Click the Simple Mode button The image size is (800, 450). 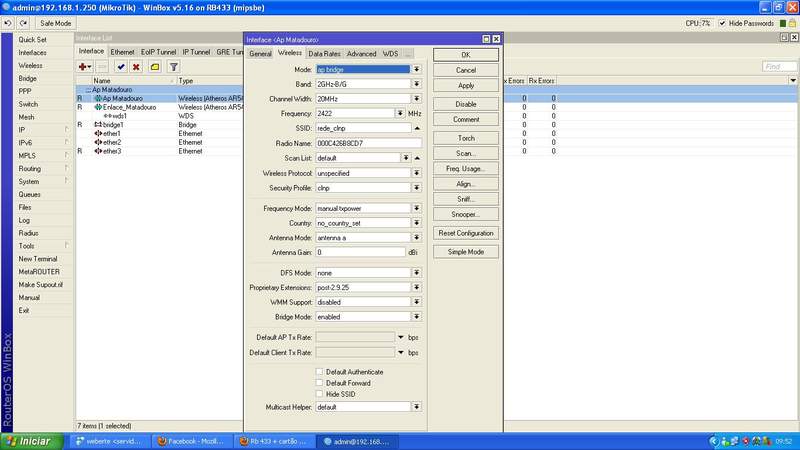pos(466,252)
